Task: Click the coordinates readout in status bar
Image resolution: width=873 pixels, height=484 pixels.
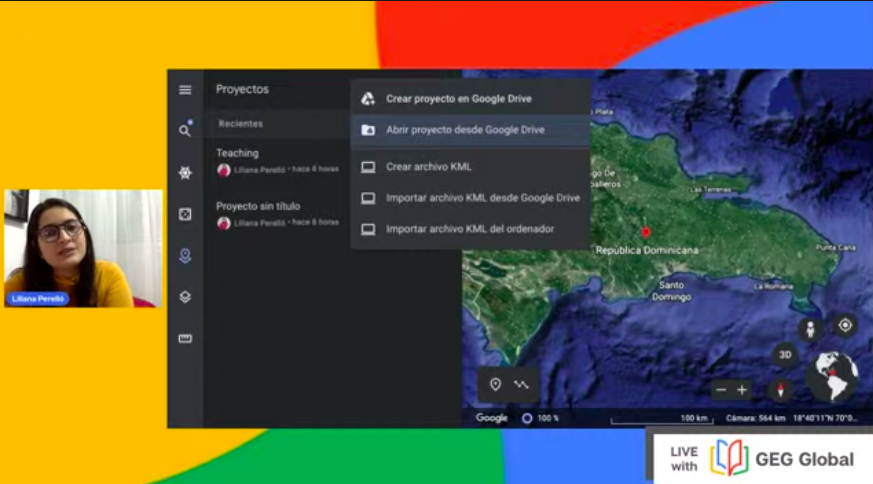Action: tap(825, 418)
